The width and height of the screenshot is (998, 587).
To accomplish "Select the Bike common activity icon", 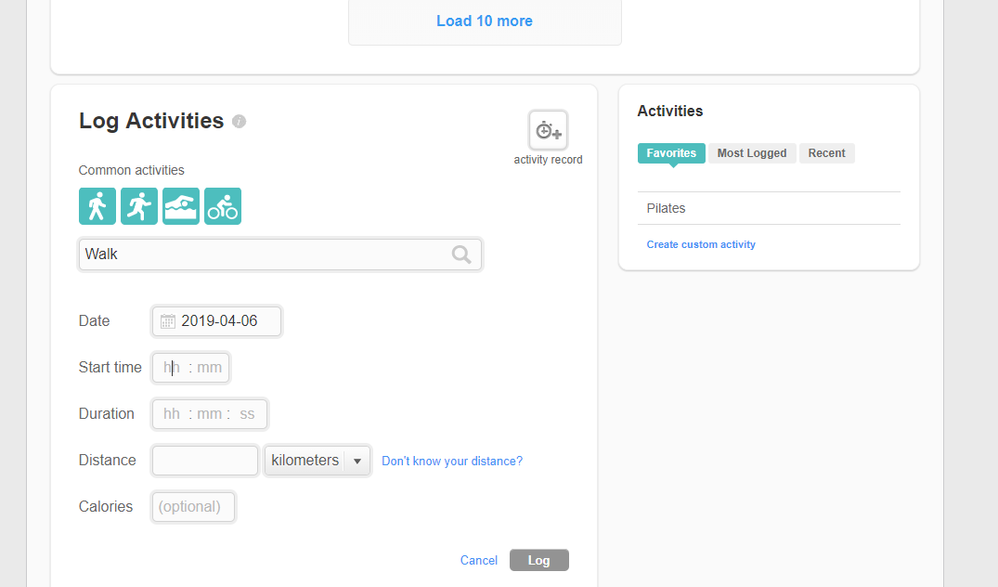I will (x=222, y=207).
